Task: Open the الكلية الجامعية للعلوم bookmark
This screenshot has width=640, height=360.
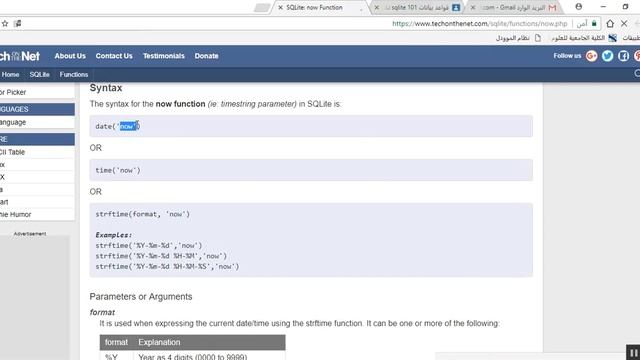Action: click(584, 38)
